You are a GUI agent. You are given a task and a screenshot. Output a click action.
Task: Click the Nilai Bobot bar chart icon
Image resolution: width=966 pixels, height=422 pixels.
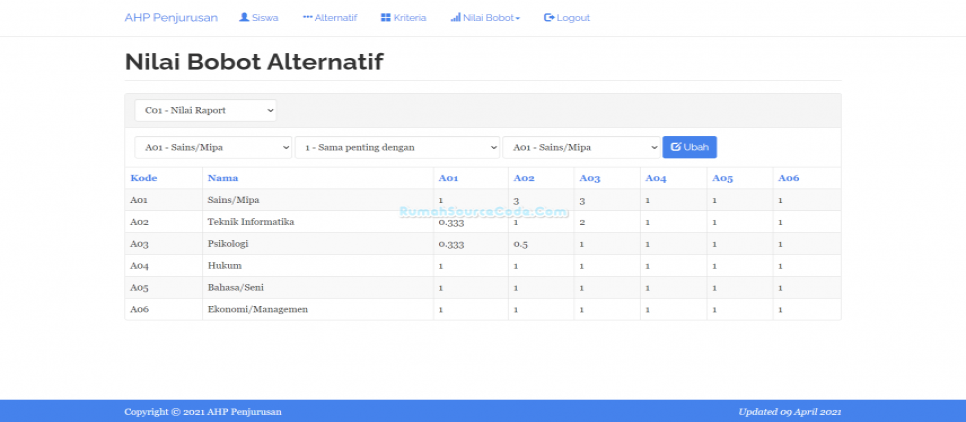point(455,18)
